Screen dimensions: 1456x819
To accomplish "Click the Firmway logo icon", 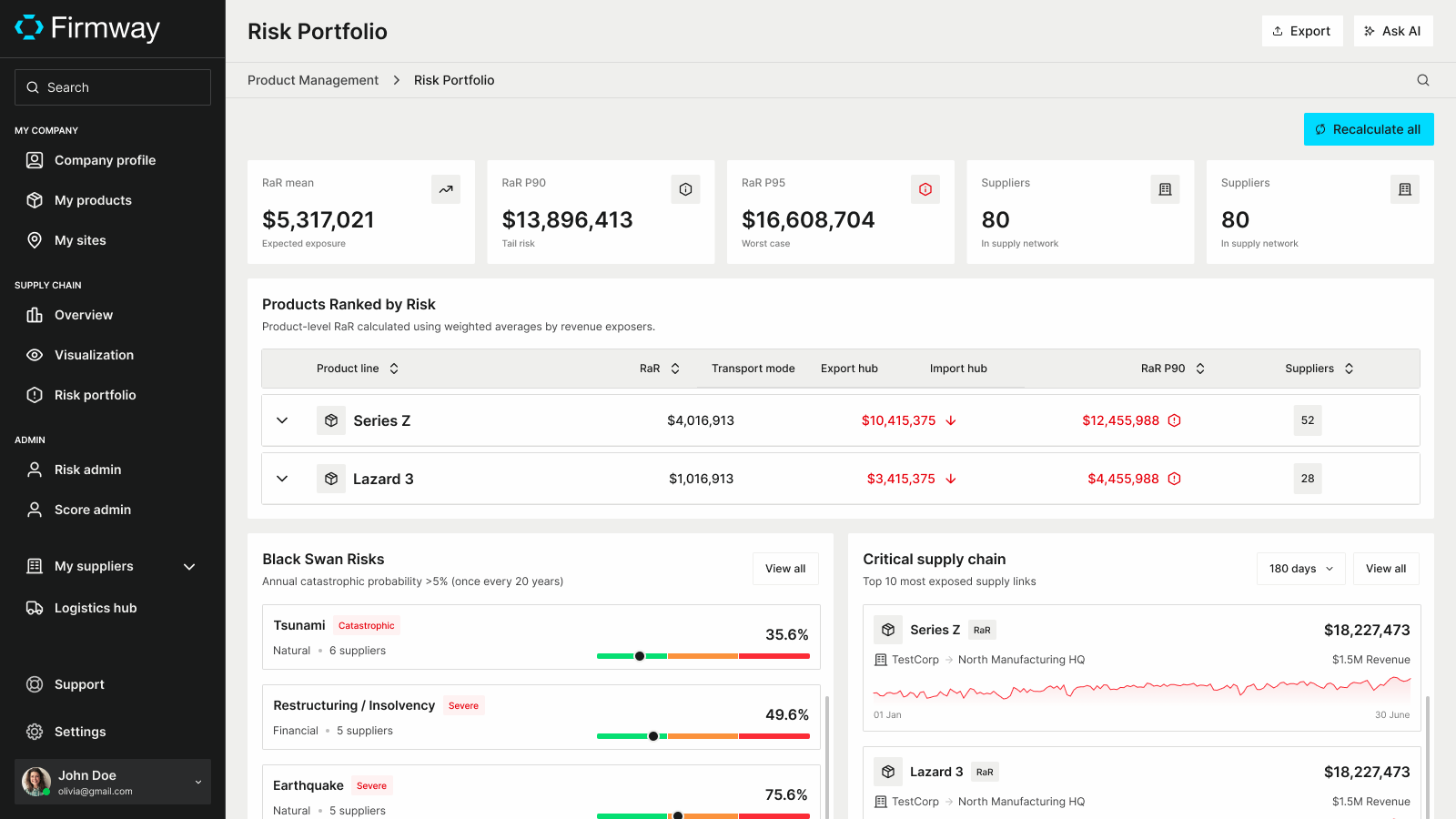I will tap(29, 28).
